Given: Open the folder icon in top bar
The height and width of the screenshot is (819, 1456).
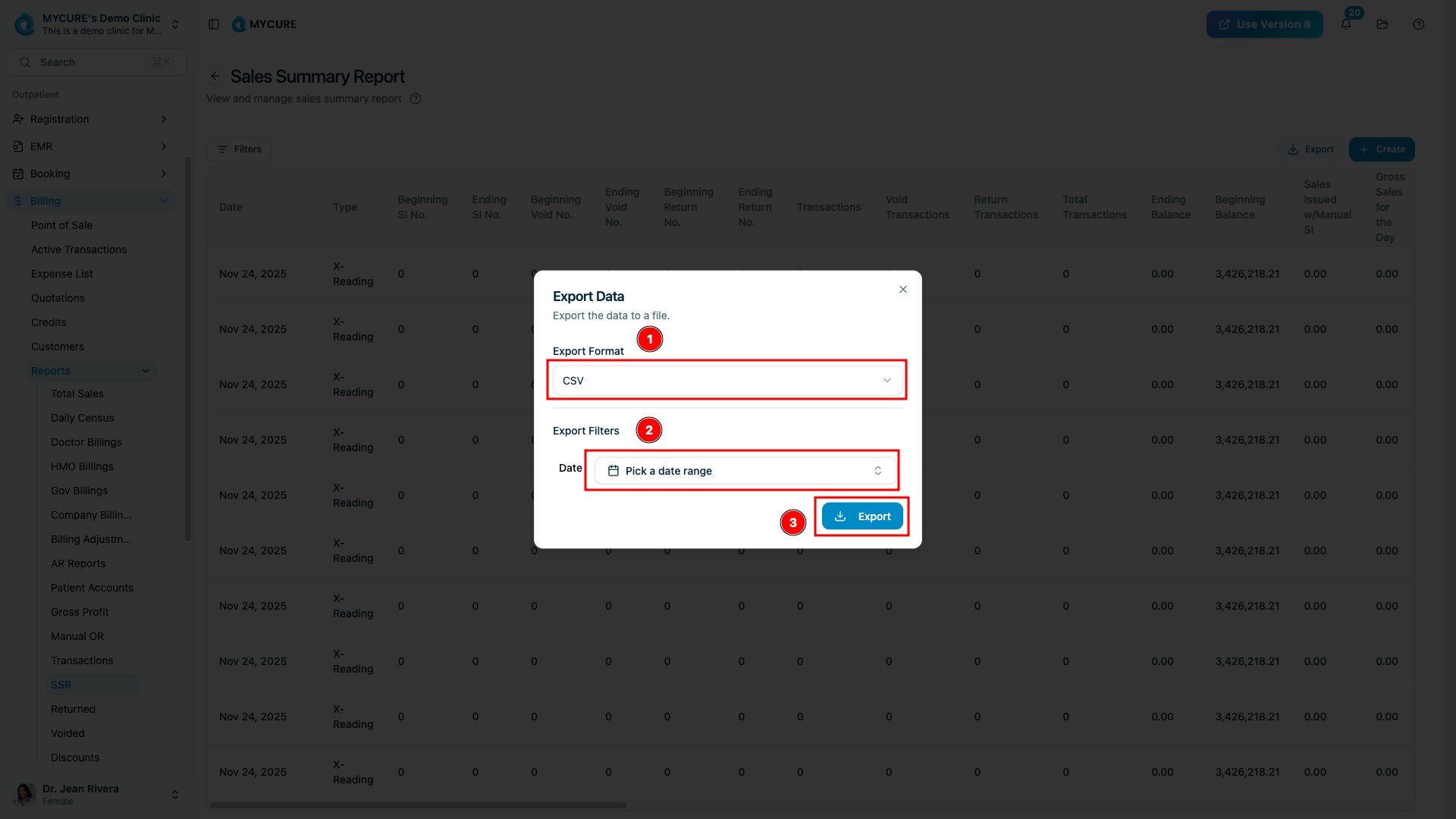Looking at the screenshot, I should [1382, 24].
